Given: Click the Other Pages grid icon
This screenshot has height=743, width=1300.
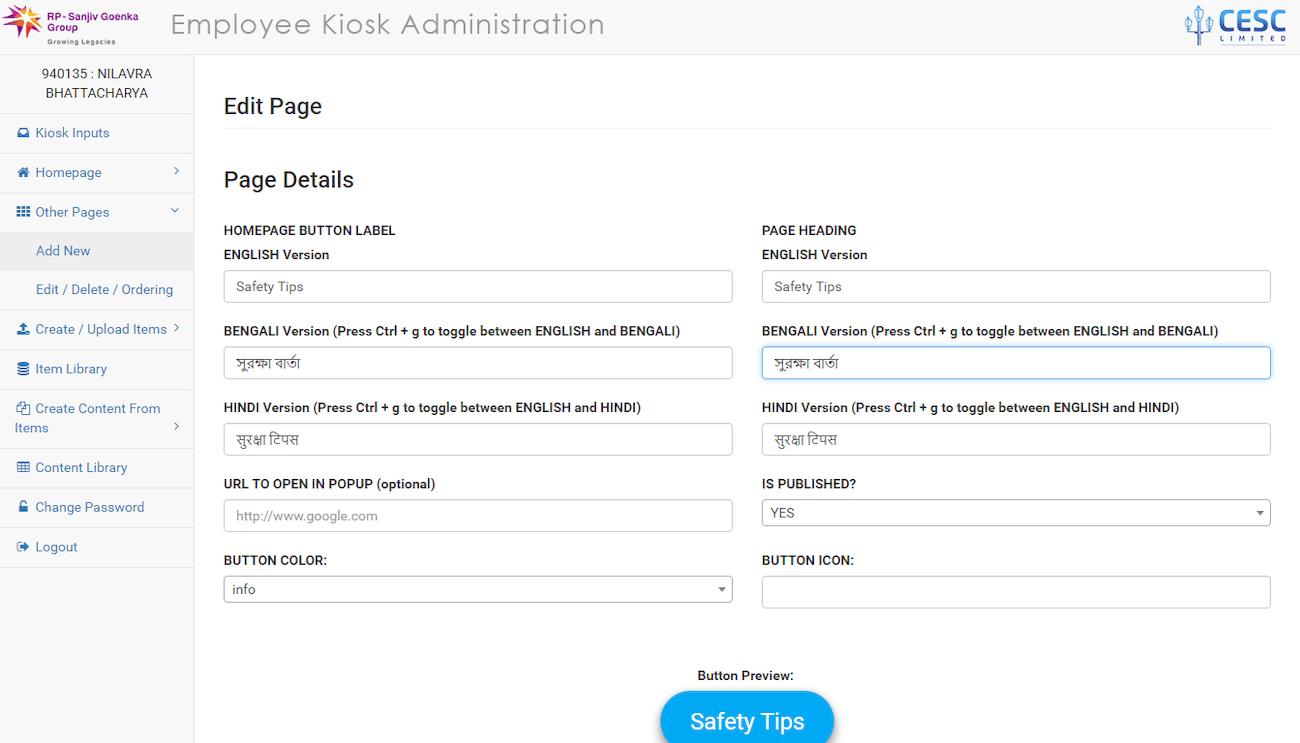Looking at the screenshot, I should pos(23,212).
